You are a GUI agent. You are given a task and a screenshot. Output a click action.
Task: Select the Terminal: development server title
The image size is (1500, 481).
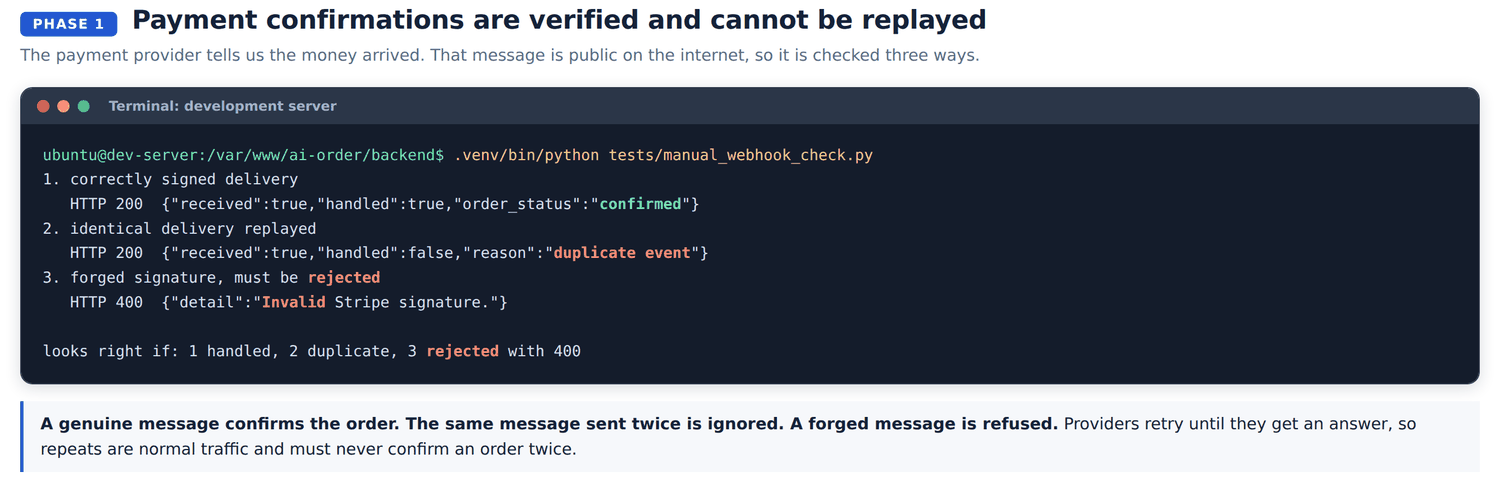(222, 106)
